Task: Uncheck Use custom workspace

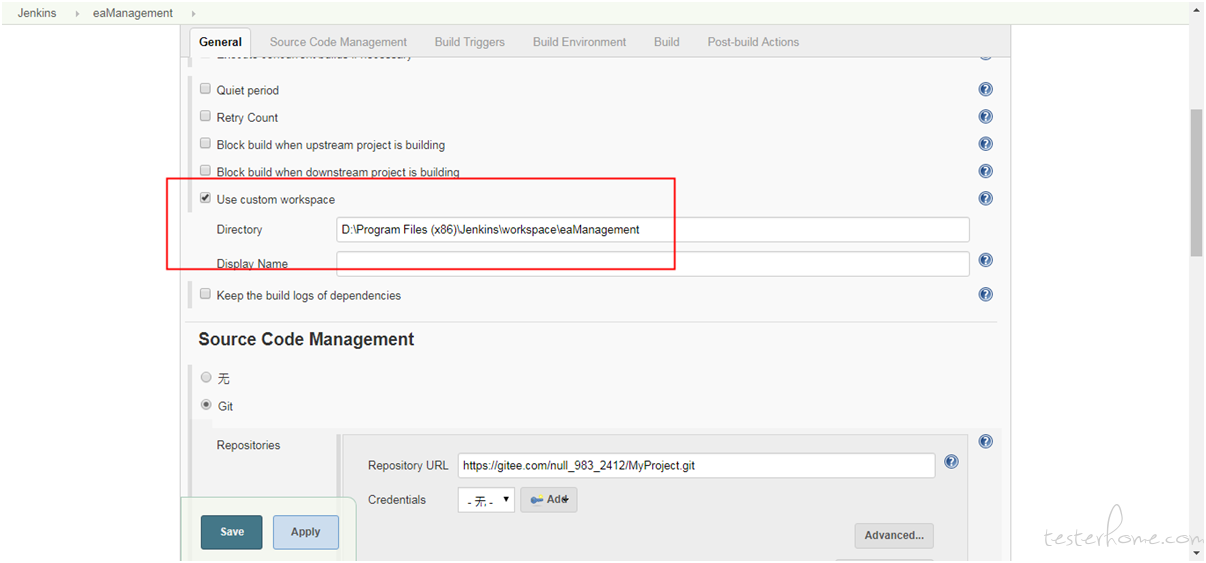Action: (x=205, y=198)
